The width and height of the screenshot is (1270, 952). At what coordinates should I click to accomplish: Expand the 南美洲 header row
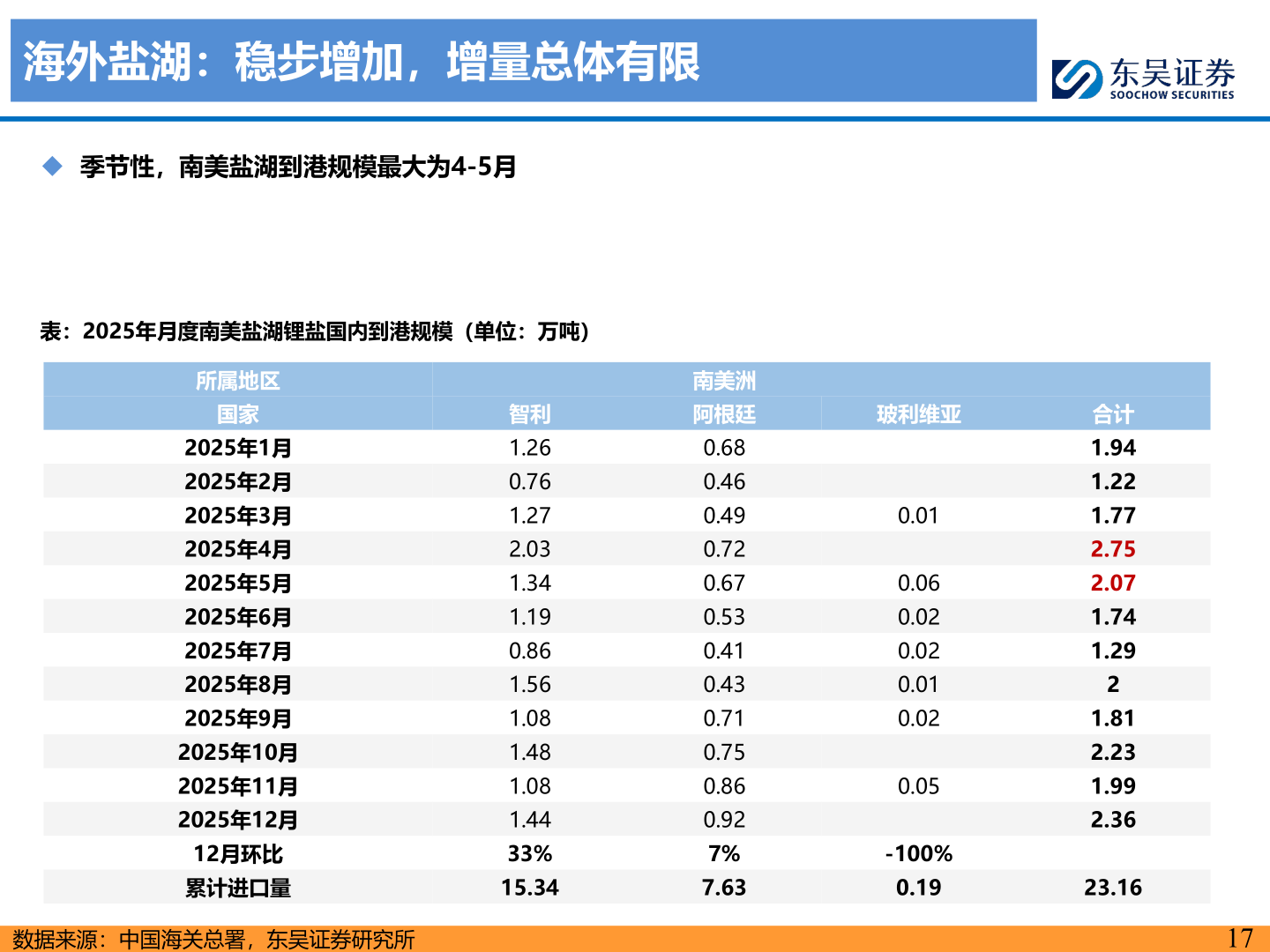click(723, 382)
